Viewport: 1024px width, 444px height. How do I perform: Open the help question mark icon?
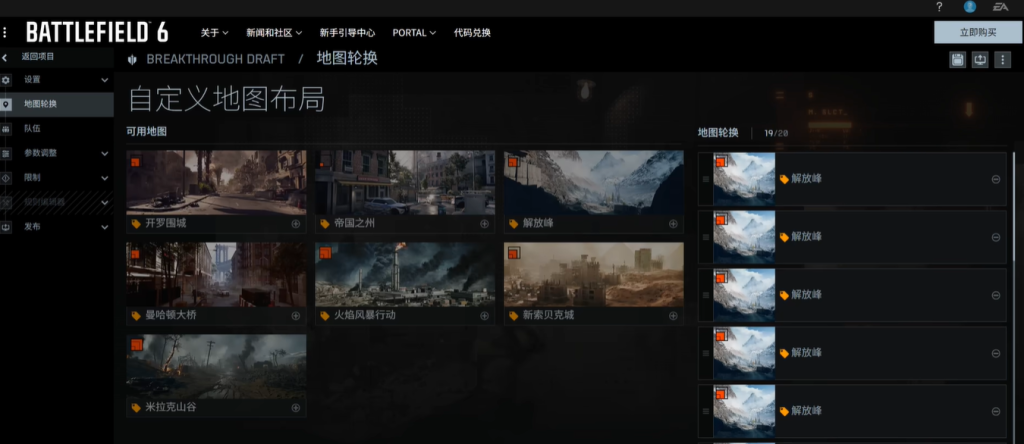pyautogui.click(x=939, y=7)
